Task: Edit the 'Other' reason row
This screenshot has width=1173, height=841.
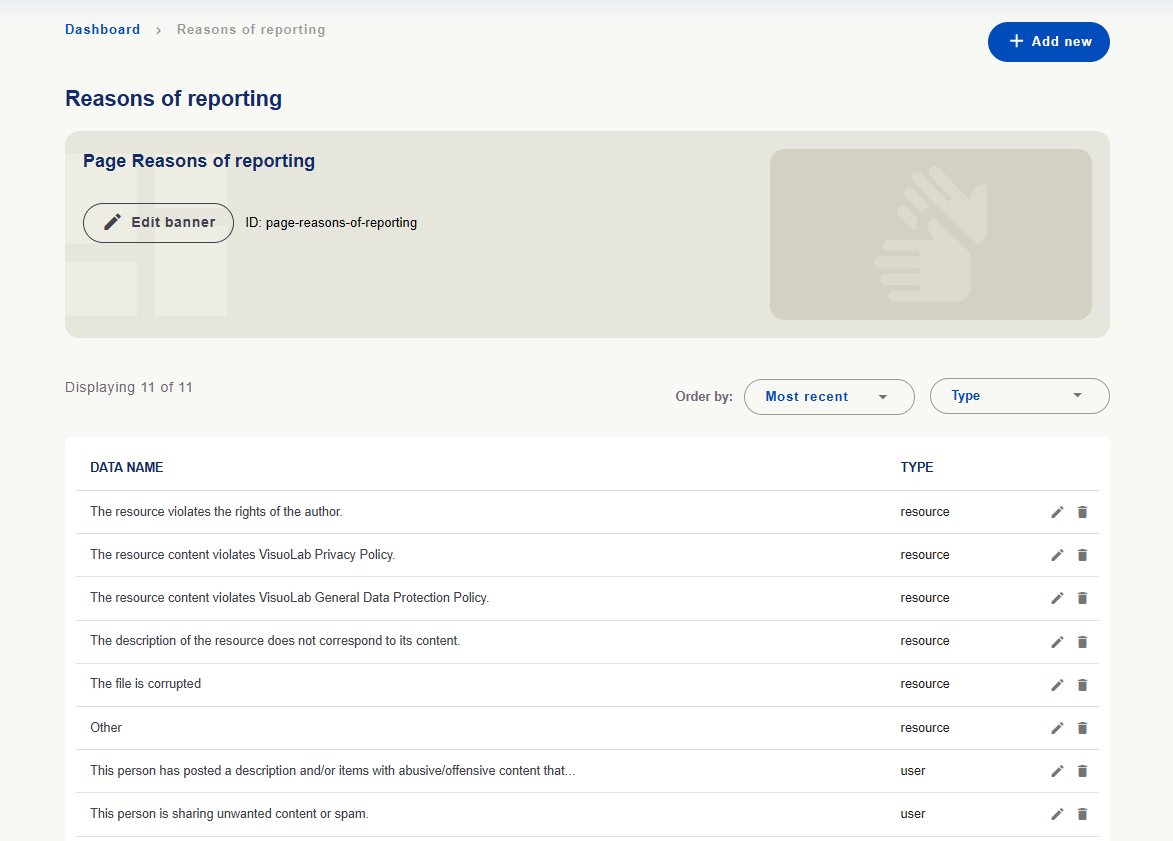Action: click(1057, 728)
